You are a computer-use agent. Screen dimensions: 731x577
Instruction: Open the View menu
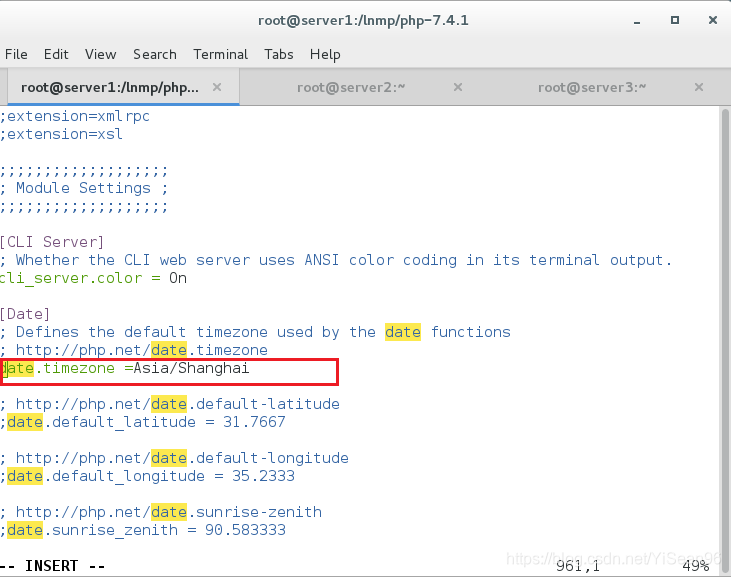(x=100, y=55)
